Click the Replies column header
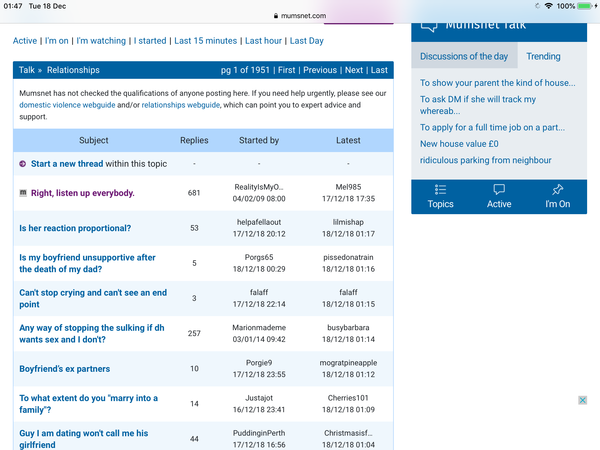 click(x=194, y=140)
